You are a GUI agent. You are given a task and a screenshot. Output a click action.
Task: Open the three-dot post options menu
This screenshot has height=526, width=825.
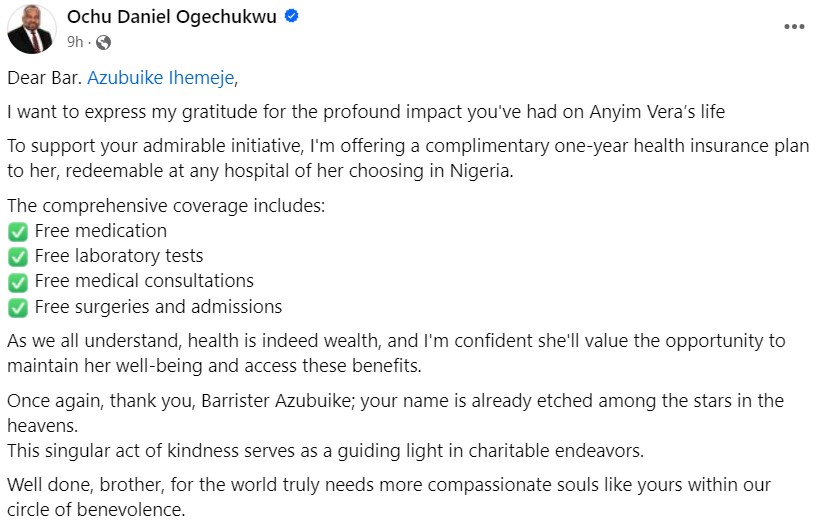(792, 27)
